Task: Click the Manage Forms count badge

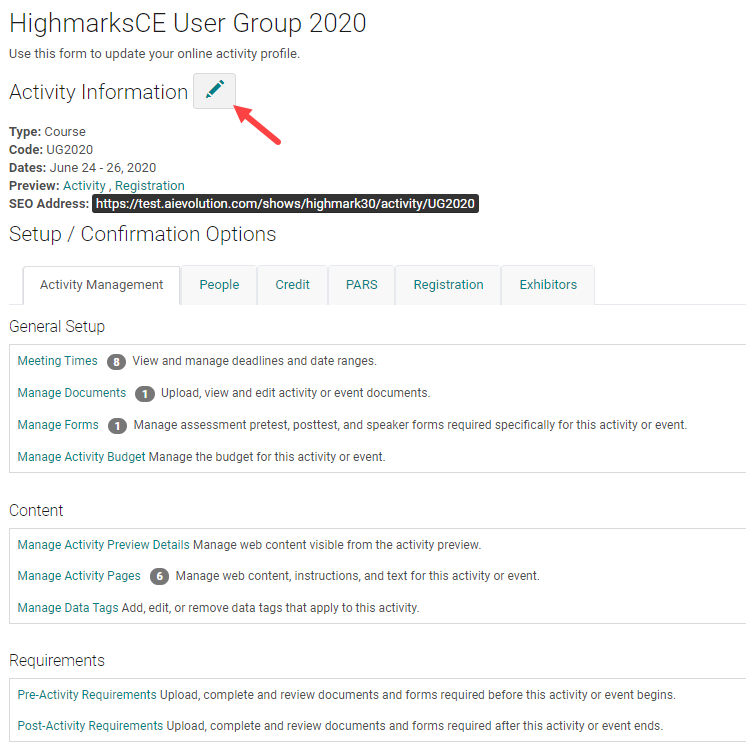Action: coord(117,426)
